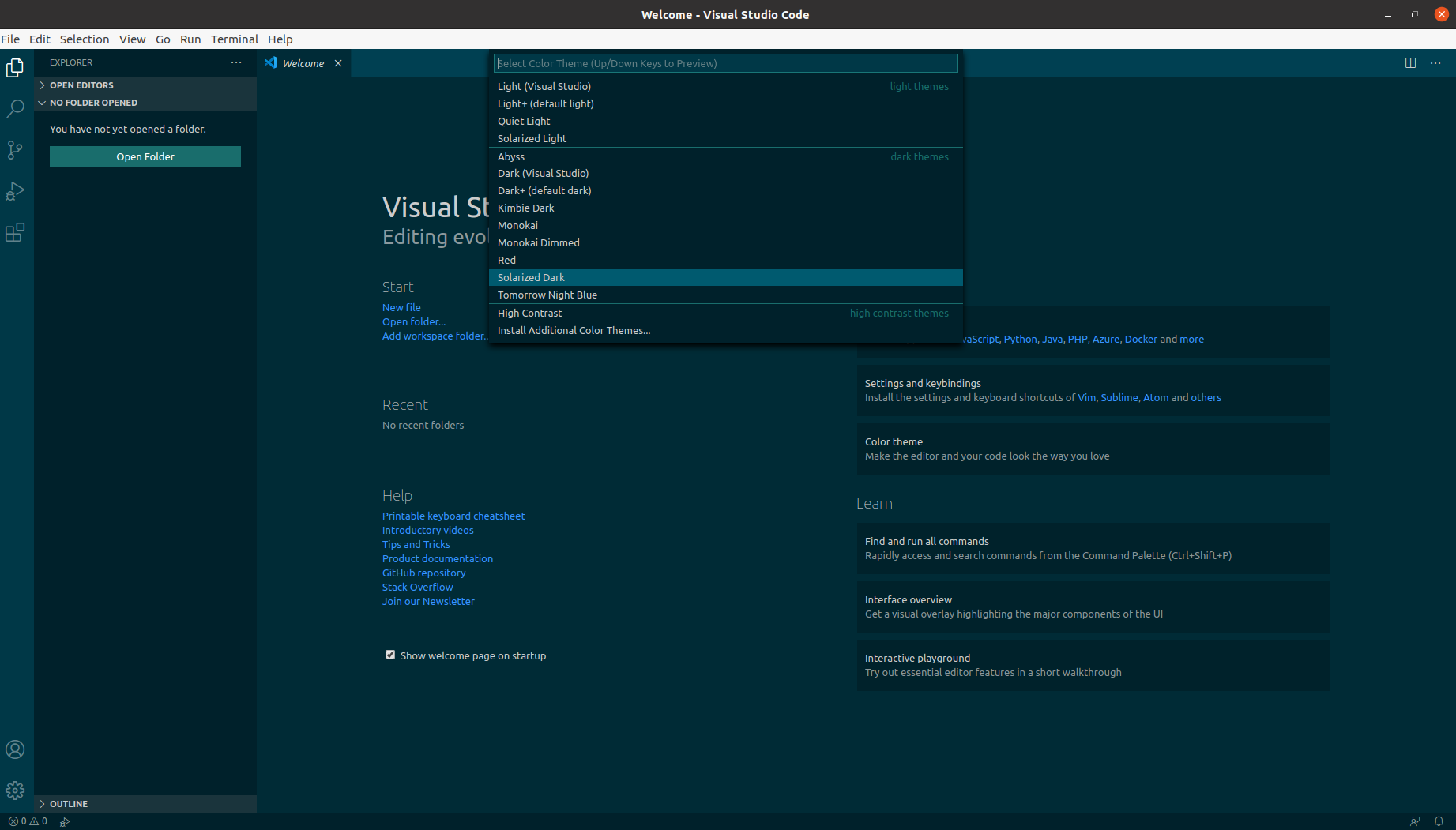Click the Color theme customize card

click(1093, 449)
